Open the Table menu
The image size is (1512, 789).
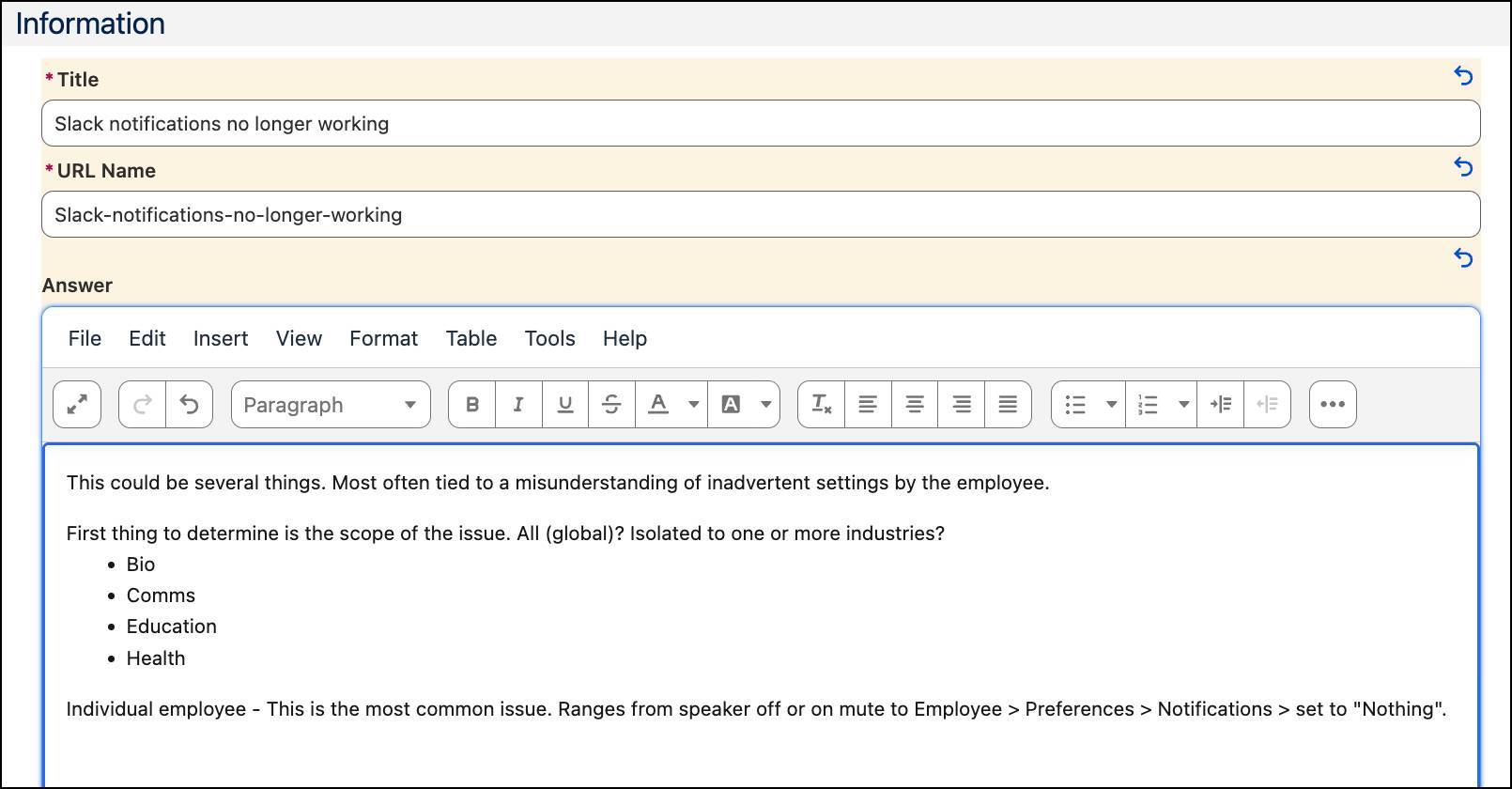[x=471, y=338]
